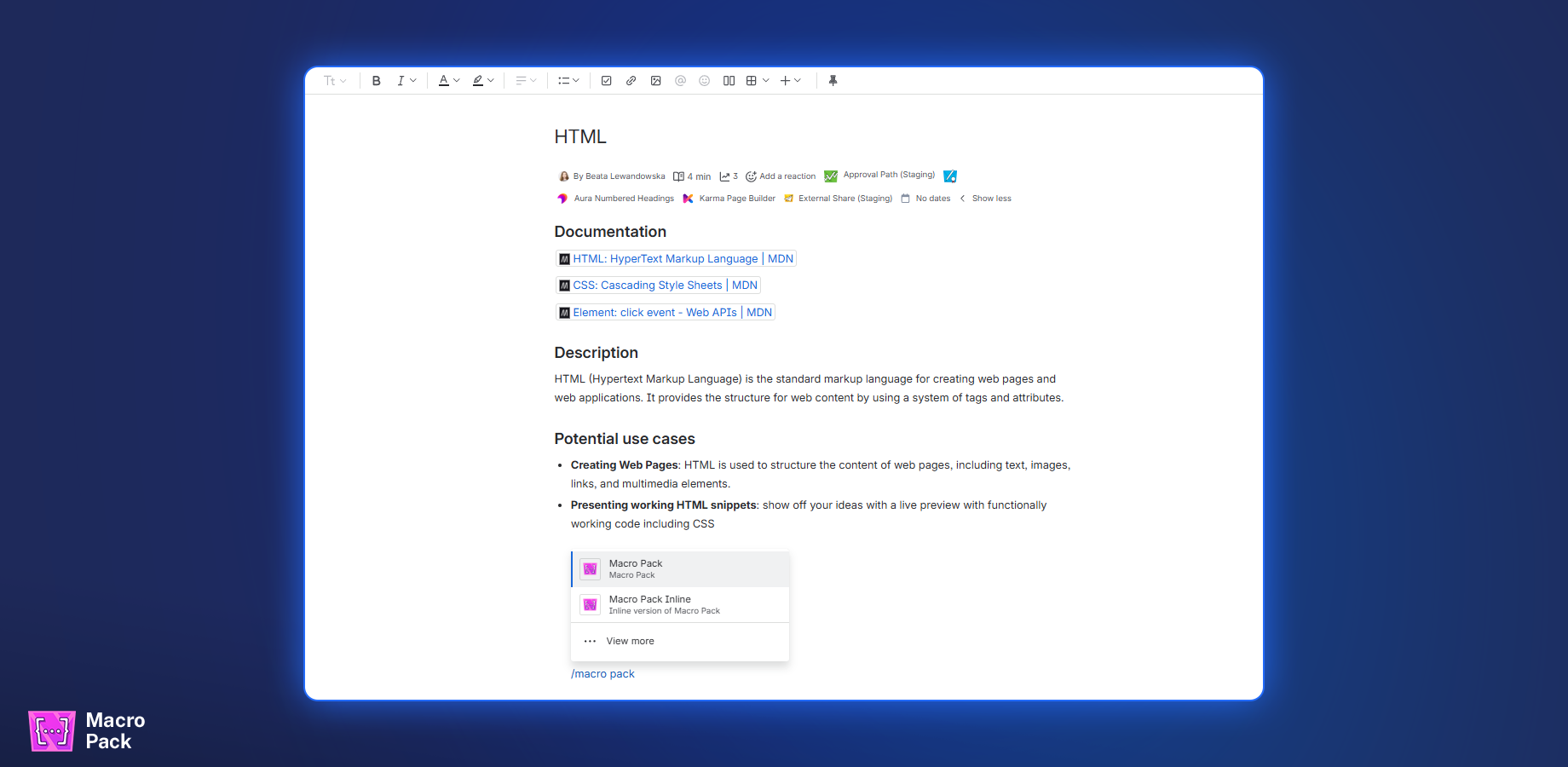Image resolution: width=1568 pixels, height=767 pixels.
Task: Open Approval Path (Staging)
Action: coord(889,175)
